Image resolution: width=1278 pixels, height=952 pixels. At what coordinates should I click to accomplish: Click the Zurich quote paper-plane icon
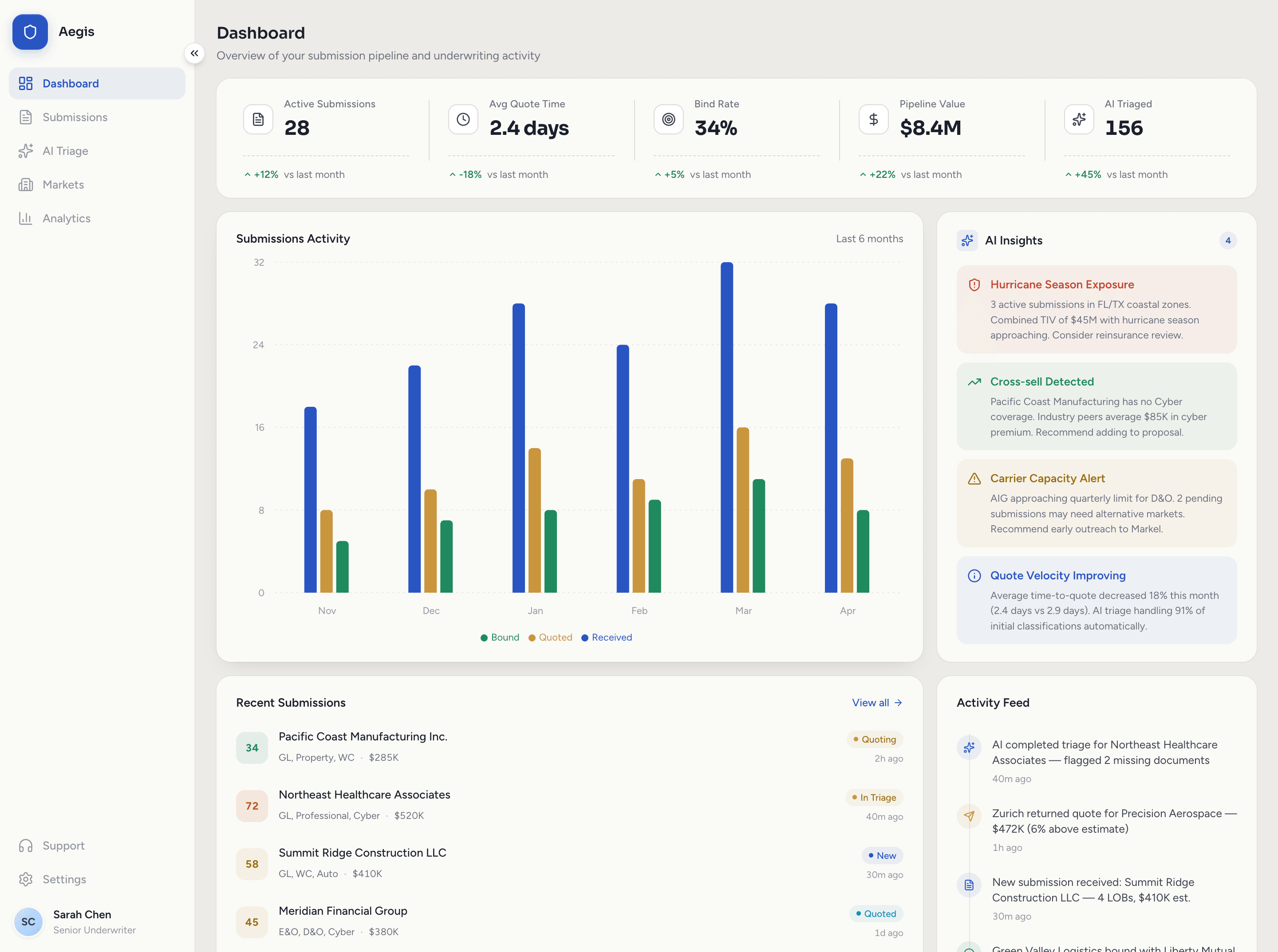click(x=969, y=815)
